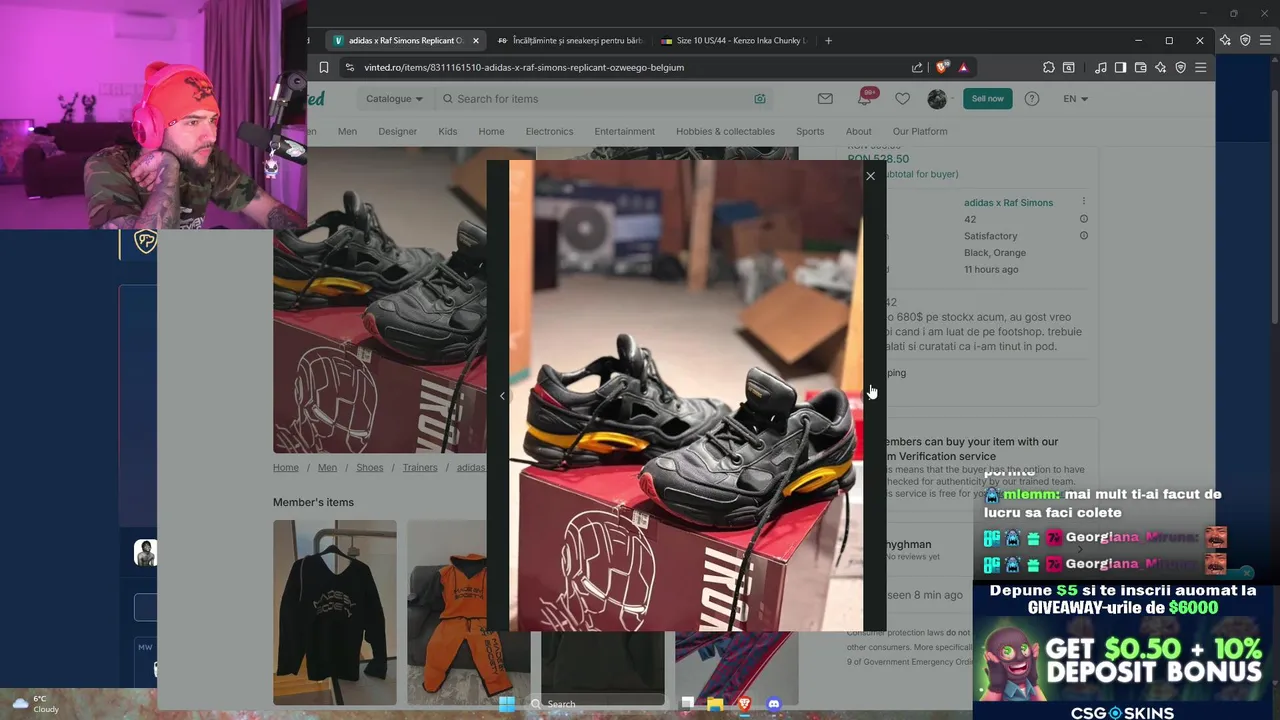Select the Sports category menu
The height and width of the screenshot is (720, 1280).
tap(810, 131)
